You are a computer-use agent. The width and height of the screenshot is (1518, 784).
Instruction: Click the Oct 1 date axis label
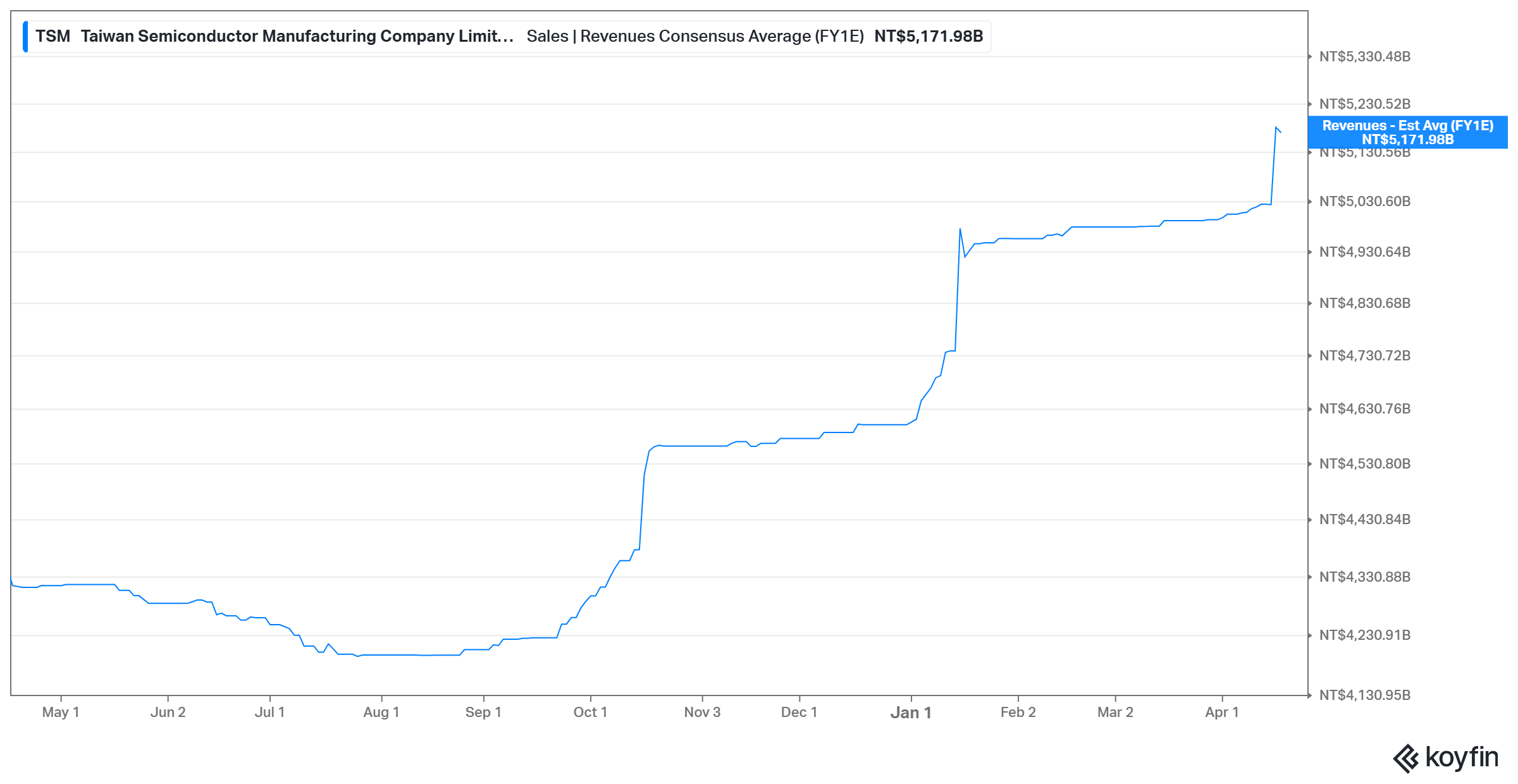590,713
